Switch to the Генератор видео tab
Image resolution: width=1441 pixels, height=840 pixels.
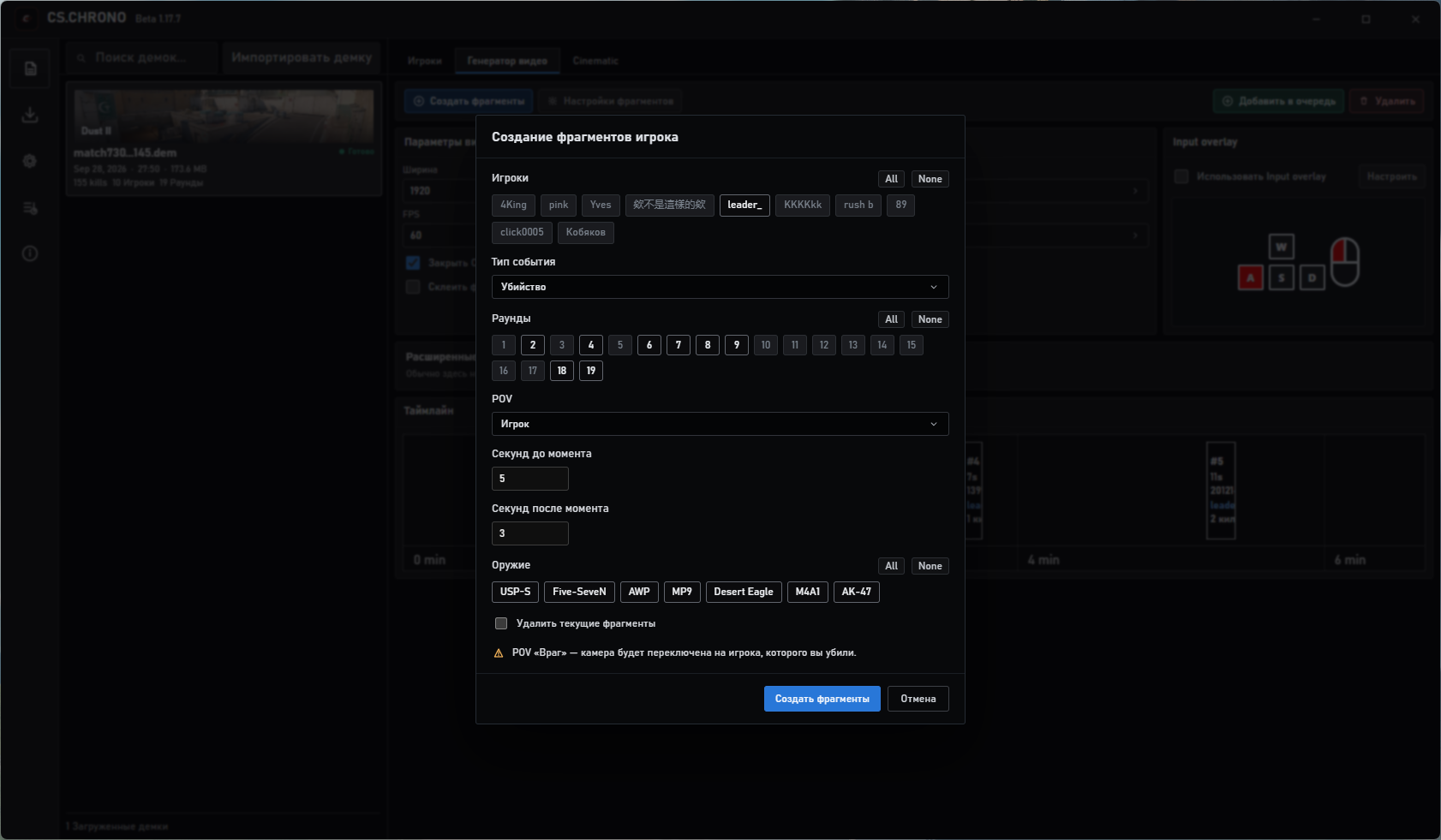point(507,61)
